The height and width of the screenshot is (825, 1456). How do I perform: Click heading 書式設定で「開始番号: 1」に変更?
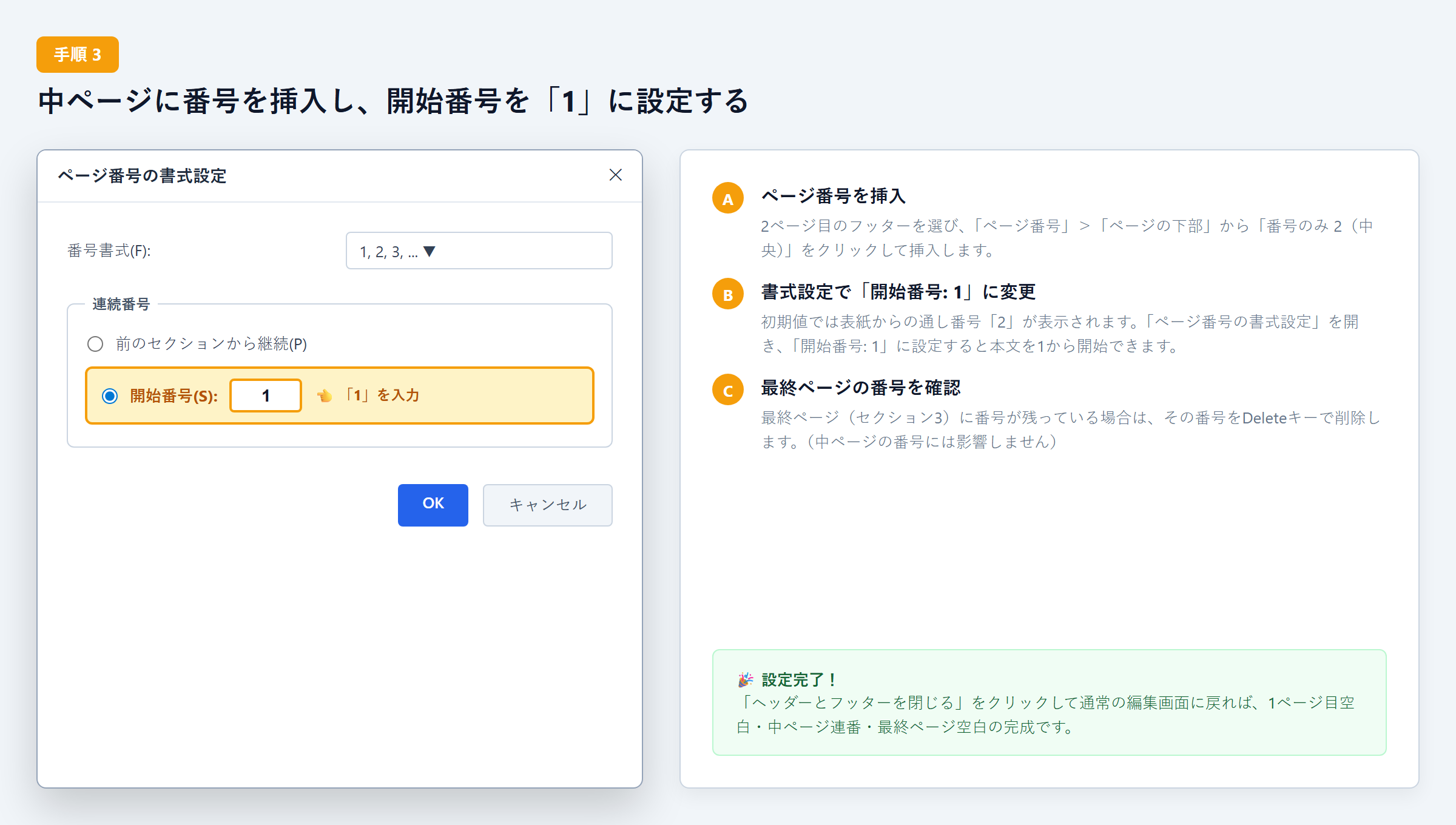click(x=898, y=292)
